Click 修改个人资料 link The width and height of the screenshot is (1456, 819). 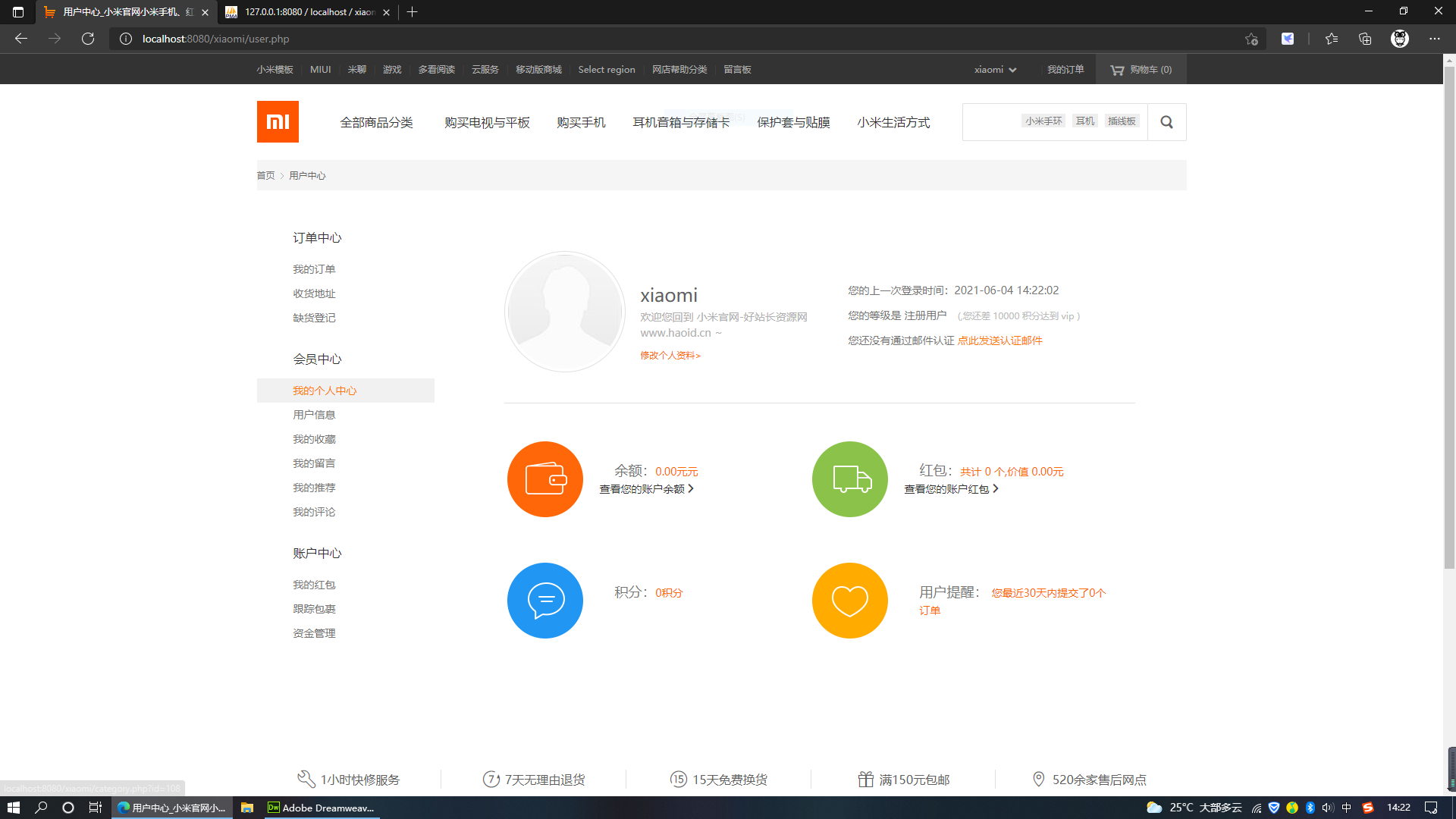[x=670, y=355]
